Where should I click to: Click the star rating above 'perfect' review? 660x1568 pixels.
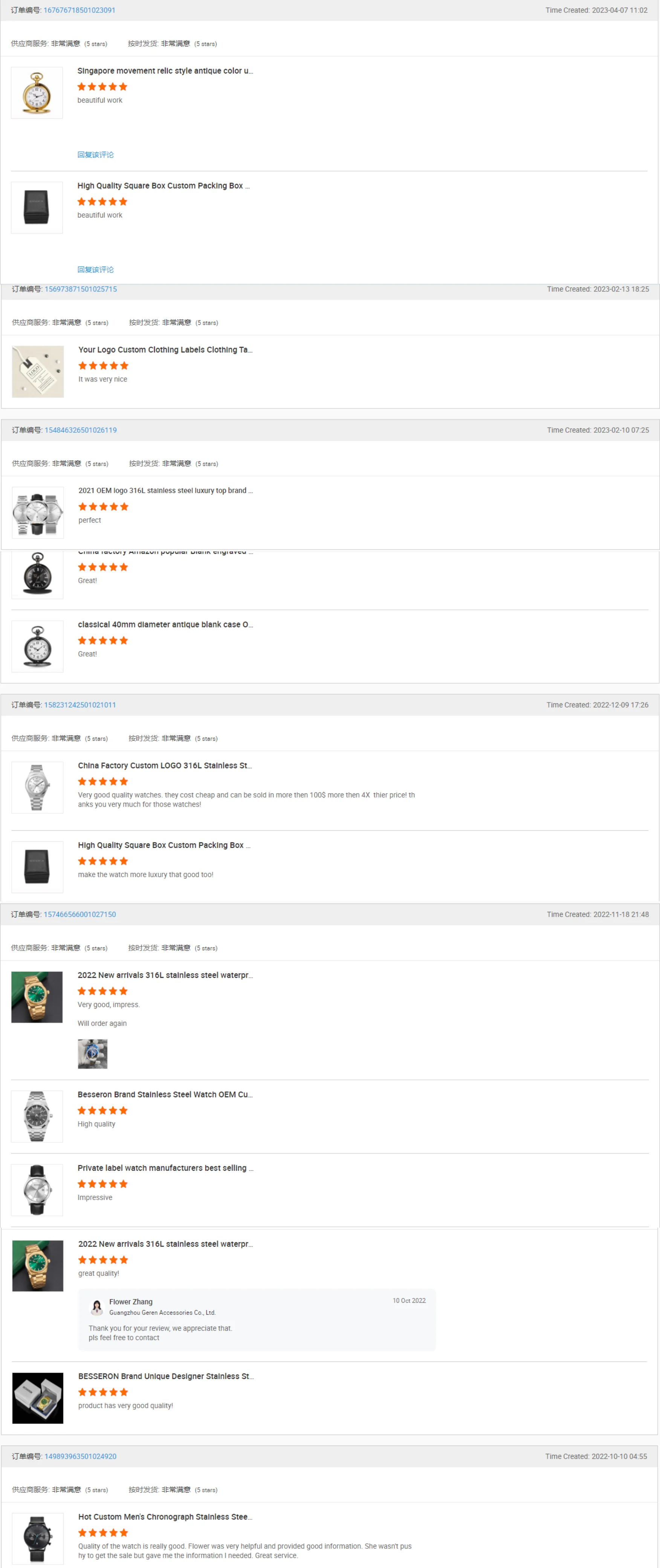point(103,507)
